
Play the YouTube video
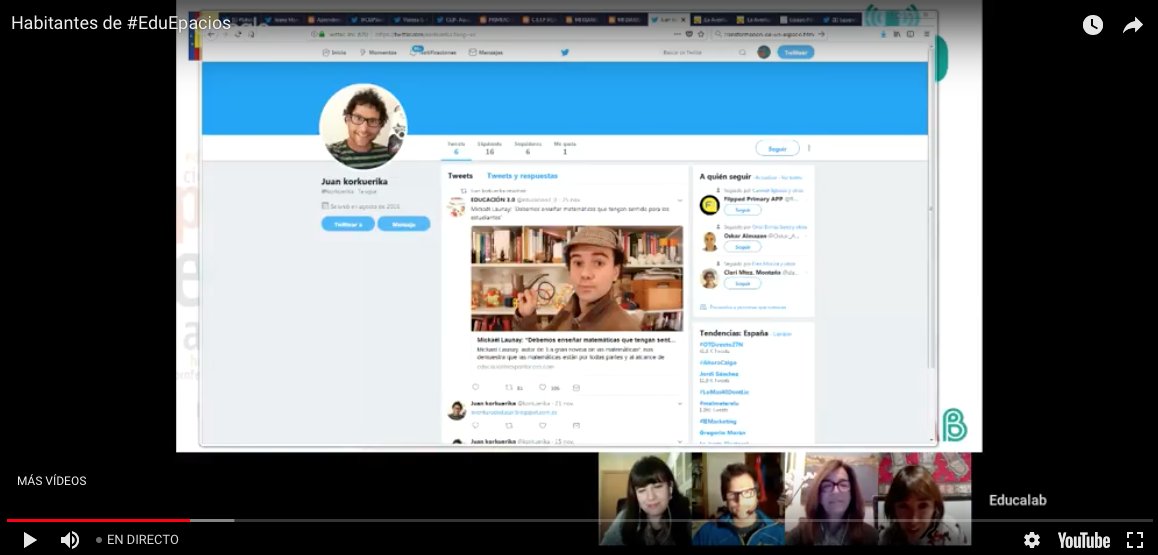(30, 540)
